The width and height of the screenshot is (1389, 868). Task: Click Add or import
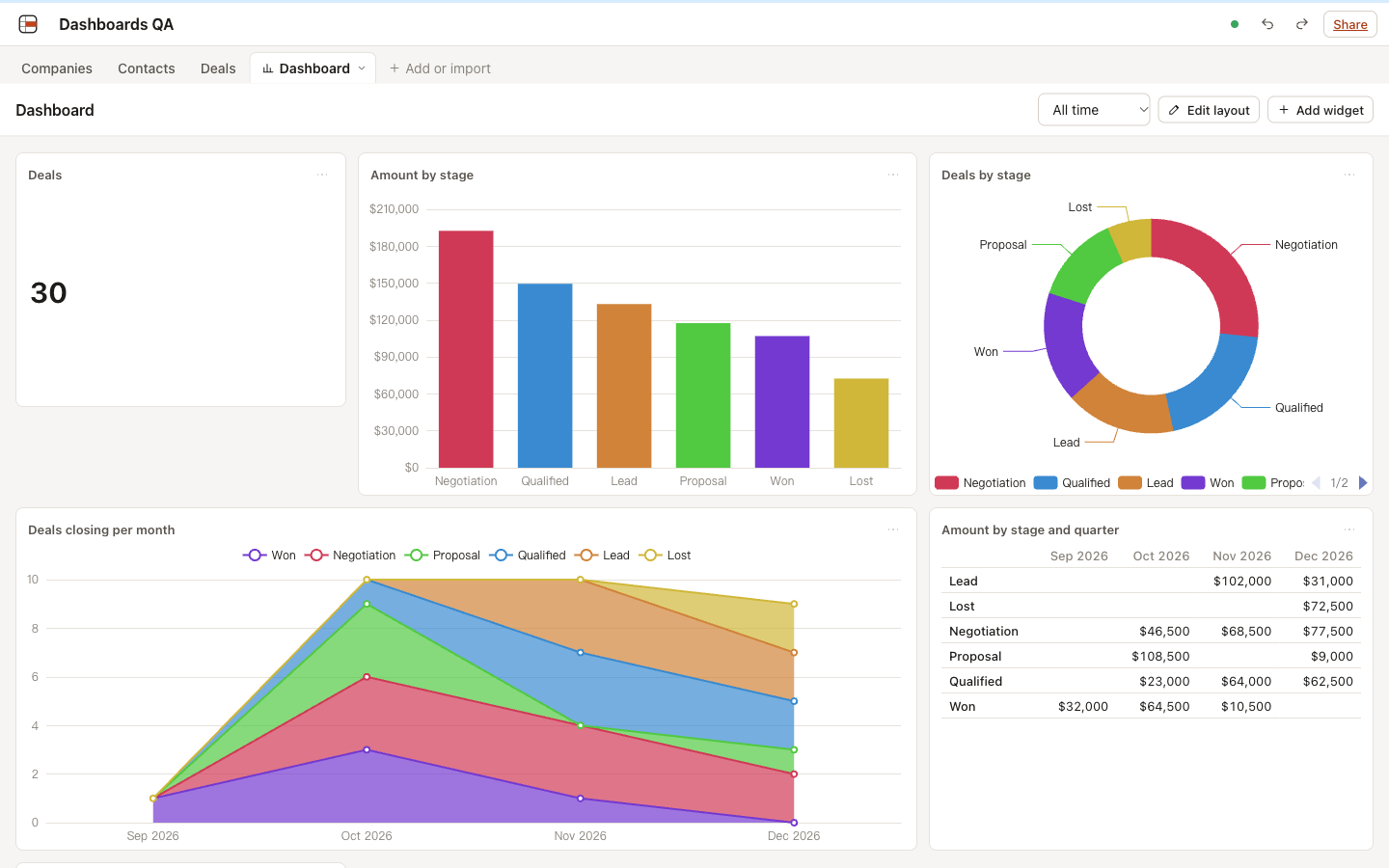[440, 68]
